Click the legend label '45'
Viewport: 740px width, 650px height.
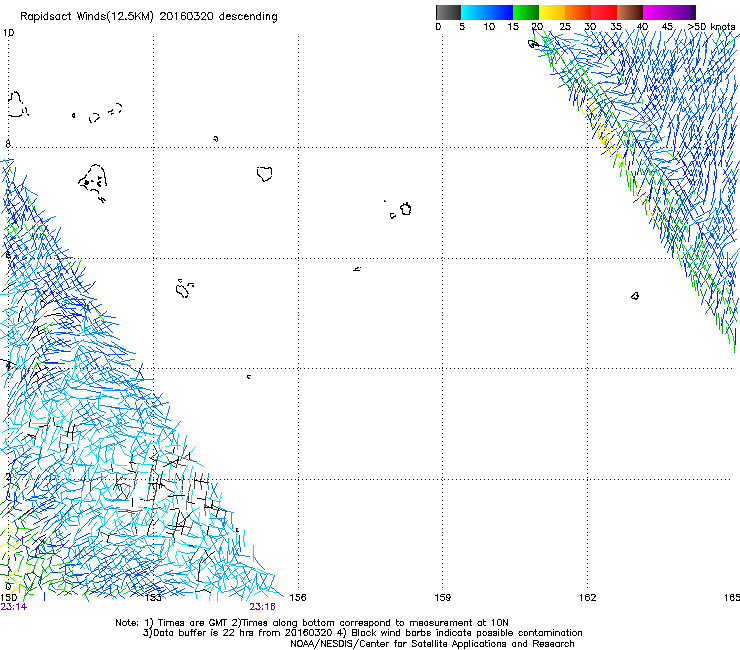667,26
